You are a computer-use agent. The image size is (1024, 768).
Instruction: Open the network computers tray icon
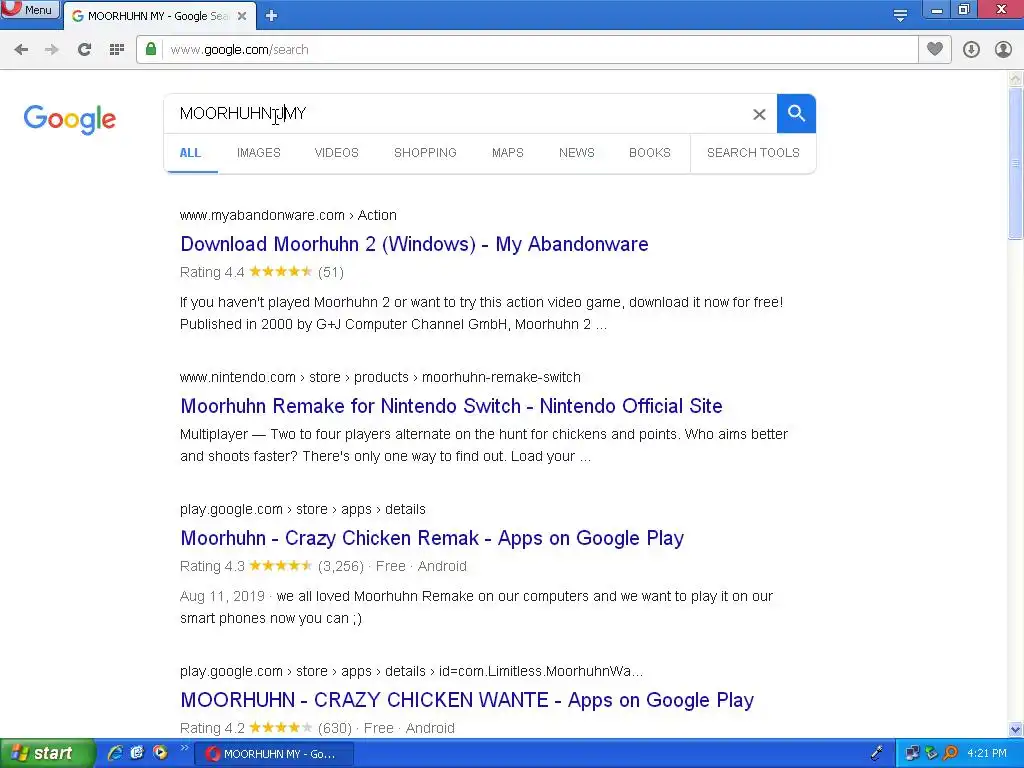912,754
